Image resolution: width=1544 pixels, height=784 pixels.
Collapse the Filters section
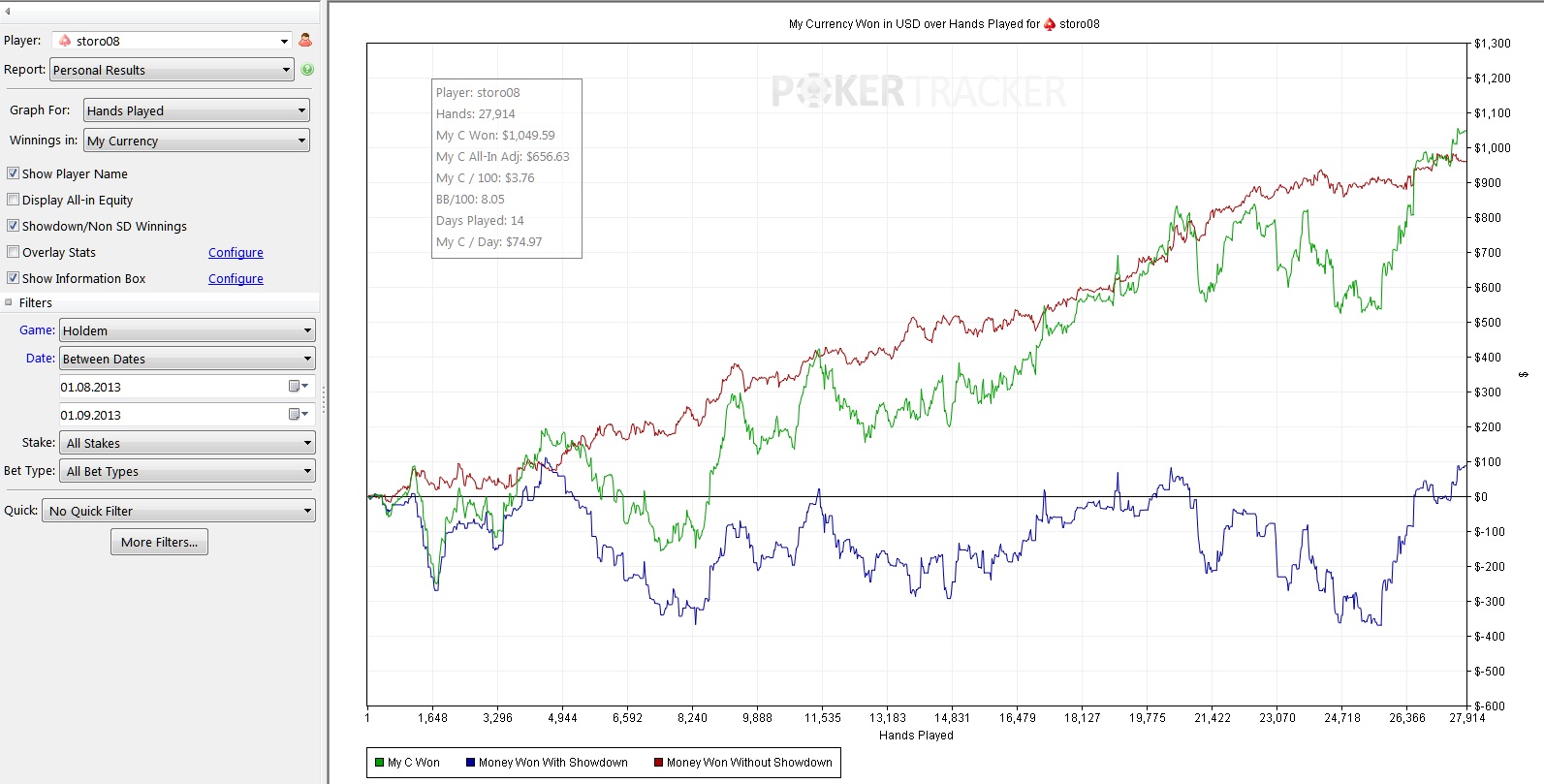(x=9, y=302)
